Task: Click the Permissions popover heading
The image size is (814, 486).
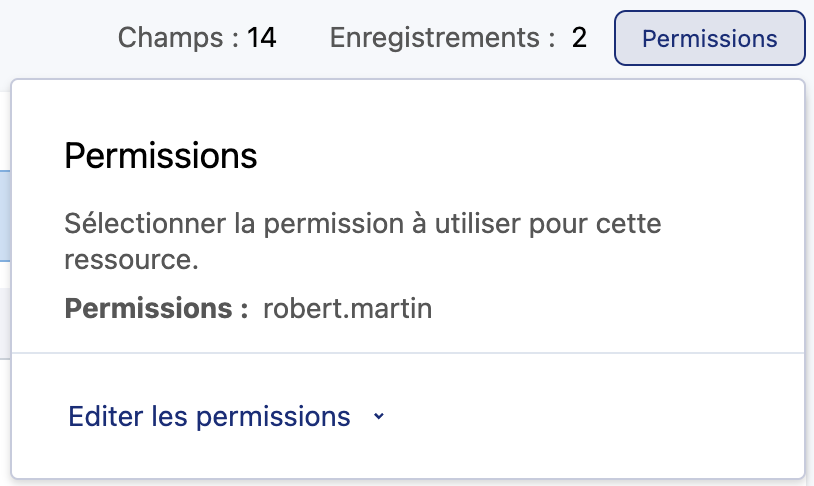Action: pyautogui.click(x=161, y=156)
